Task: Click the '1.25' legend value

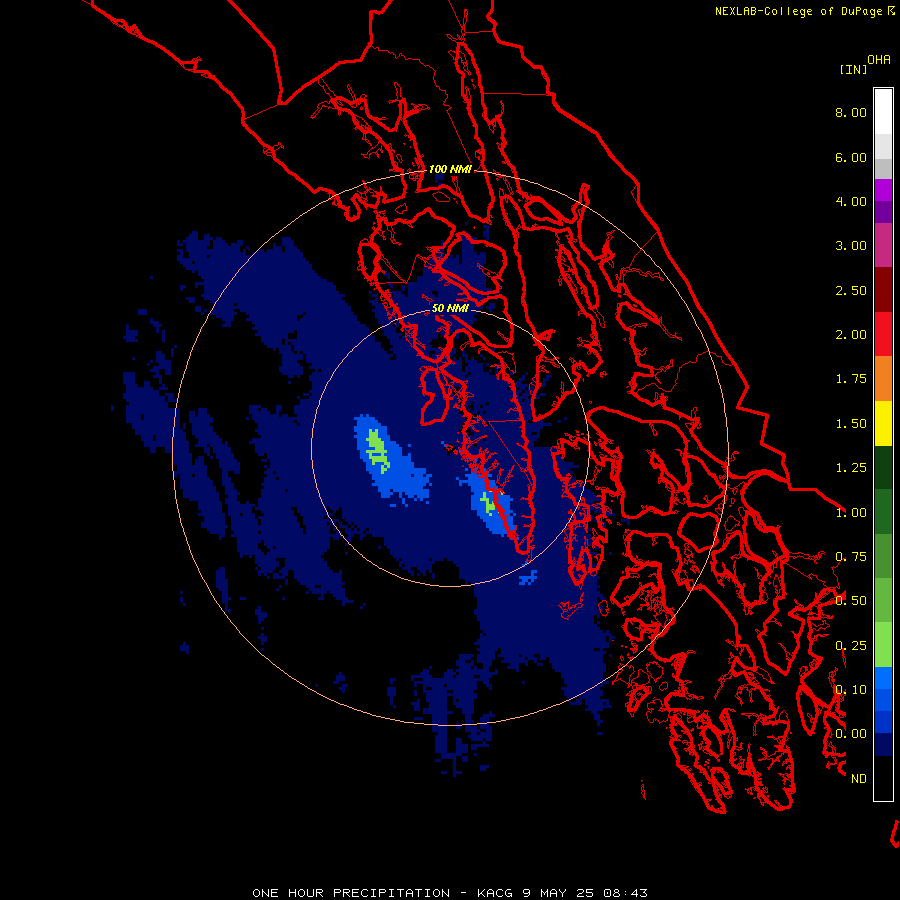Action: (x=851, y=468)
